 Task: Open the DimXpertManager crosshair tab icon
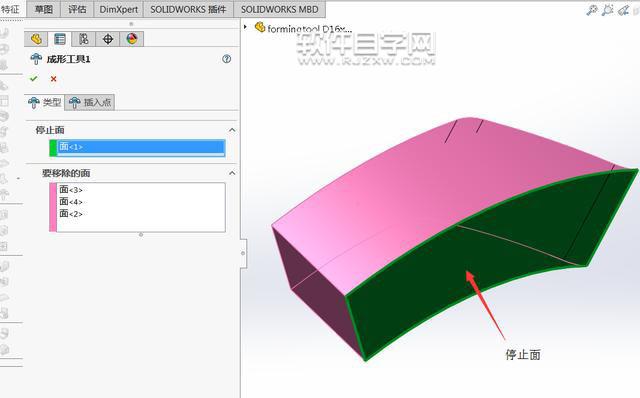coord(108,39)
